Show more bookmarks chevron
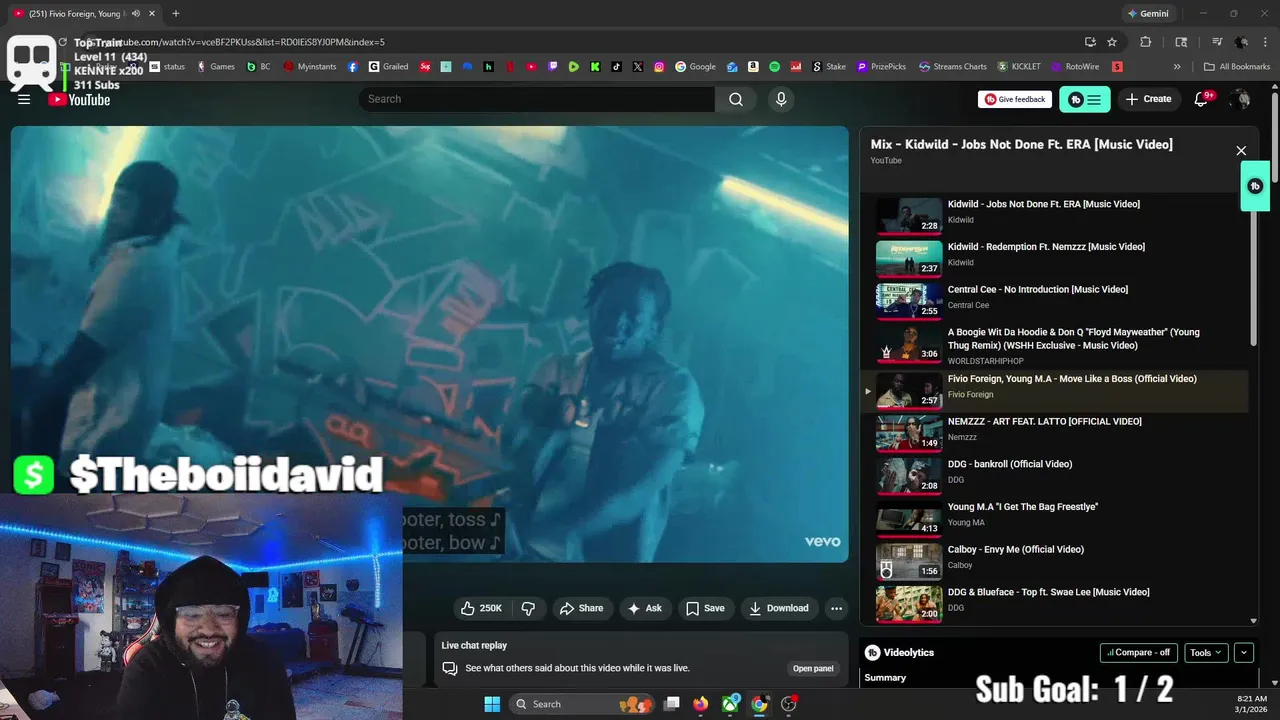Image resolution: width=1280 pixels, height=720 pixels. pyautogui.click(x=1177, y=67)
